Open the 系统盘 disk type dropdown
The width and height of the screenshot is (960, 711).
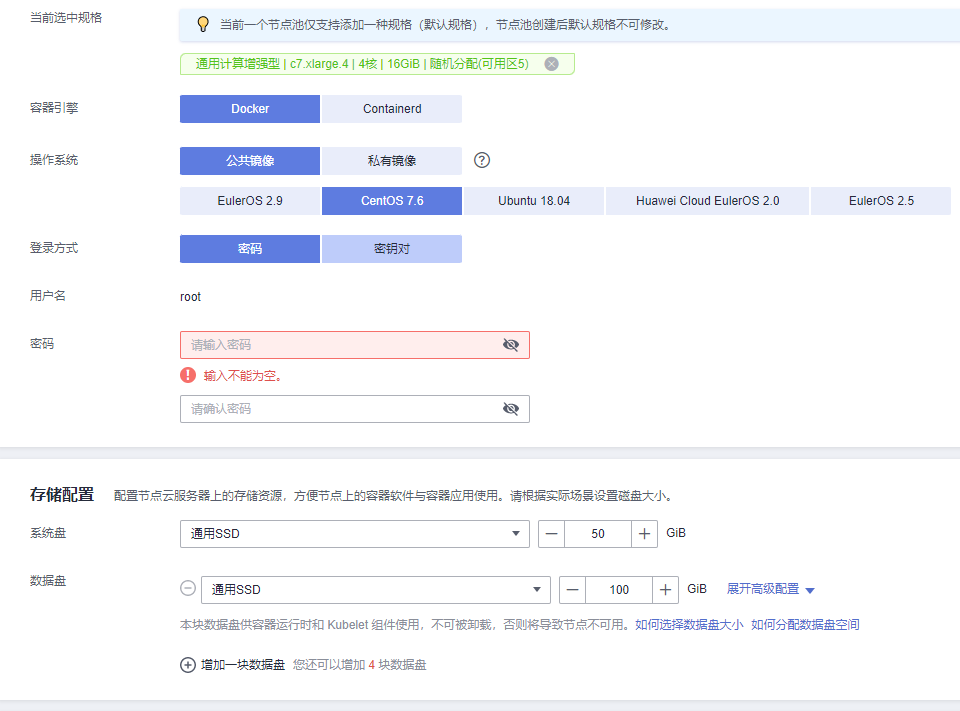[354, 534]
